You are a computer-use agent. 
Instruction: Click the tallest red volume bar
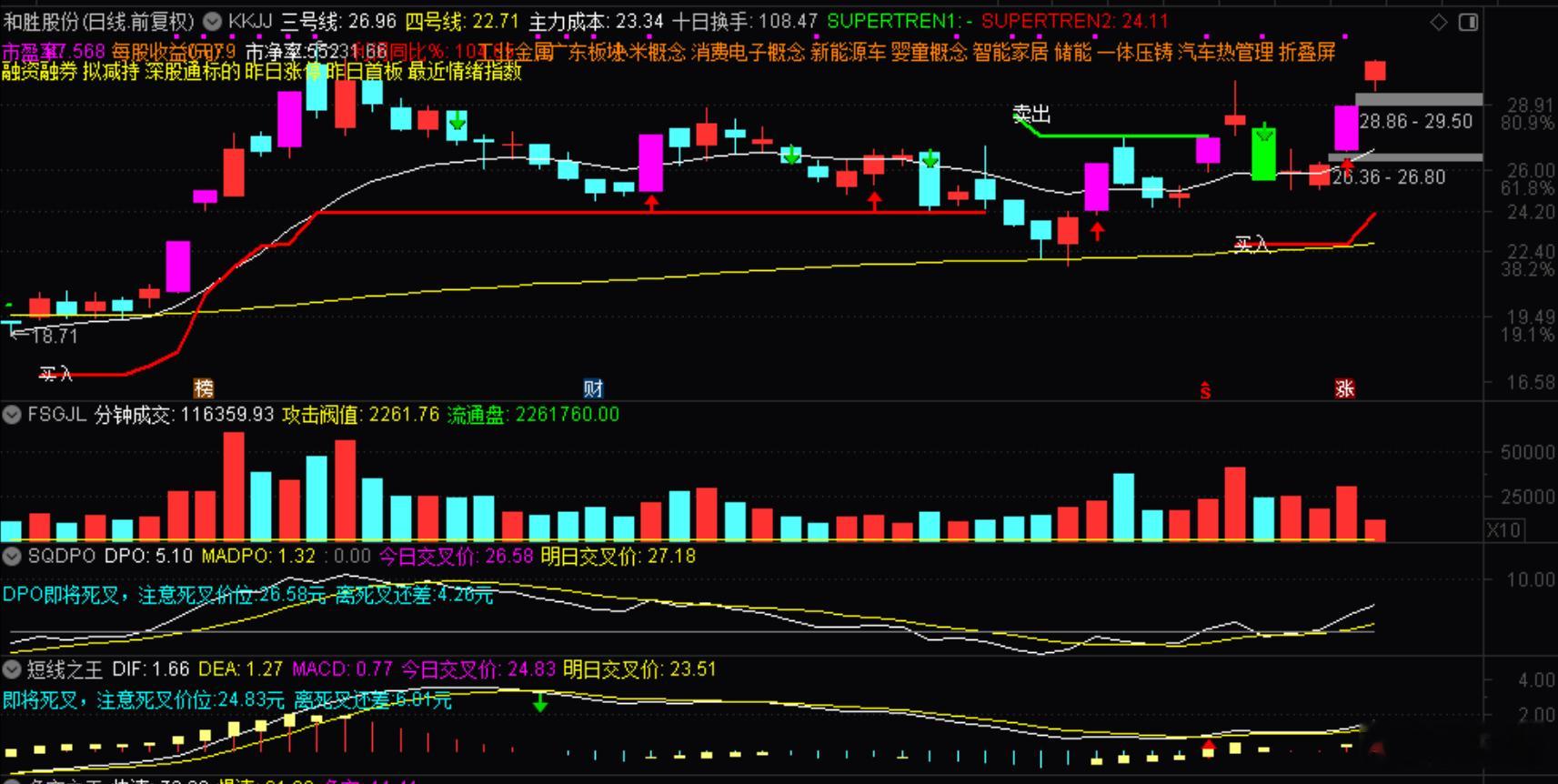pos(234,487)
